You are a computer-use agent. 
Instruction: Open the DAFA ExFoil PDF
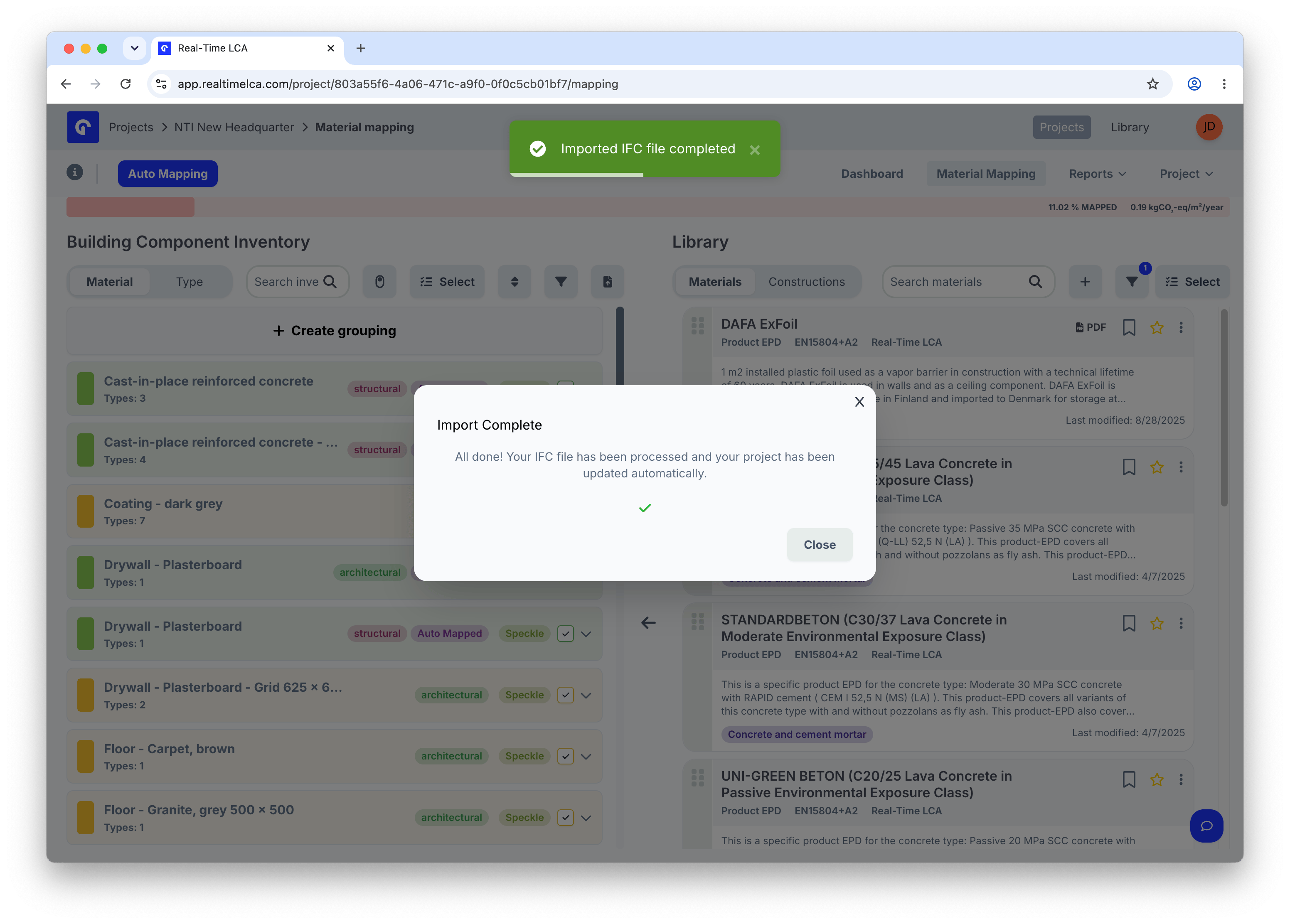pos(1091,327)
